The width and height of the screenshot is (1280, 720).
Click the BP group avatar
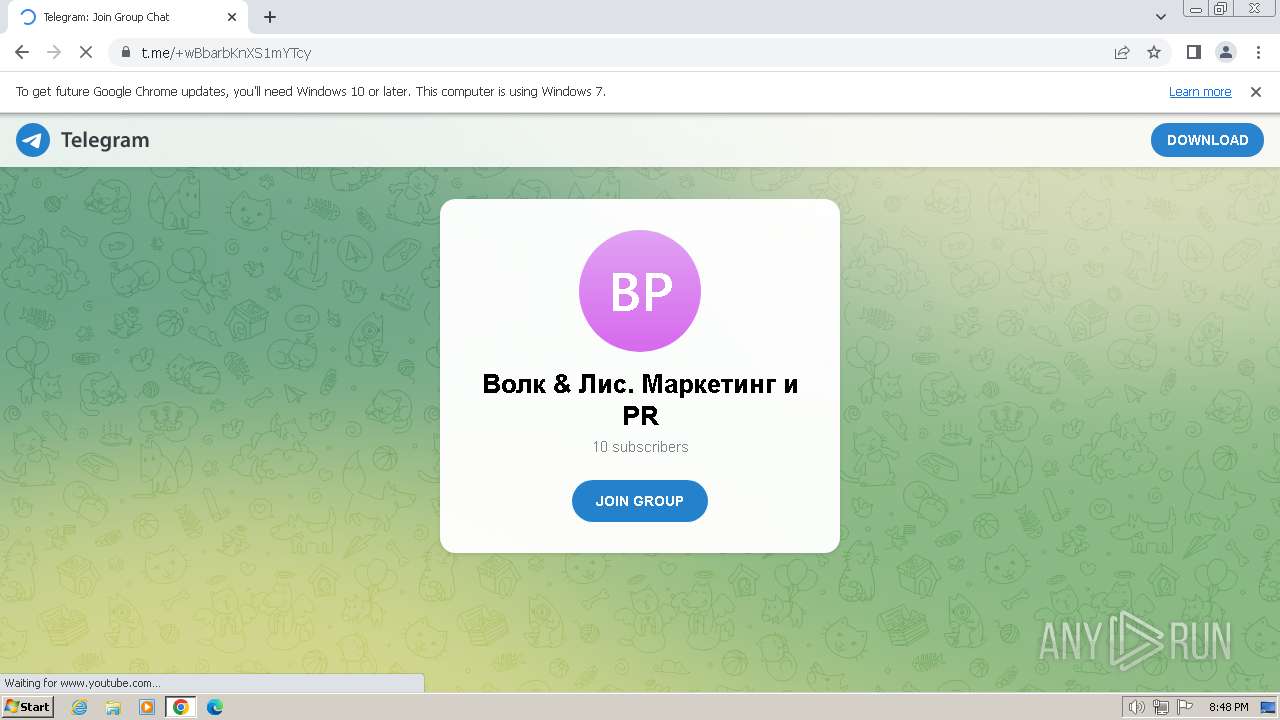640,291
